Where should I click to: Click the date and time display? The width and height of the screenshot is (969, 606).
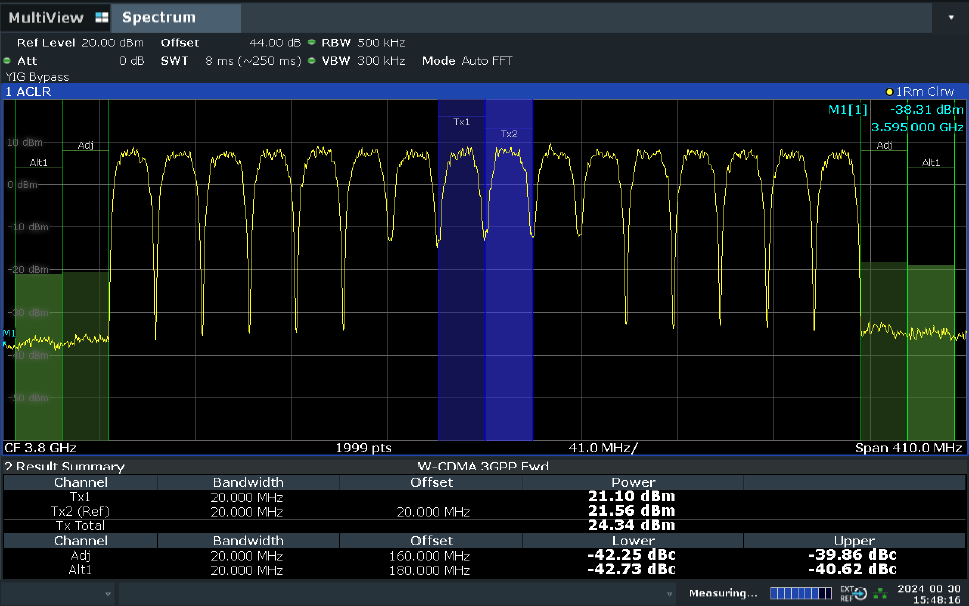coord(929,594)
